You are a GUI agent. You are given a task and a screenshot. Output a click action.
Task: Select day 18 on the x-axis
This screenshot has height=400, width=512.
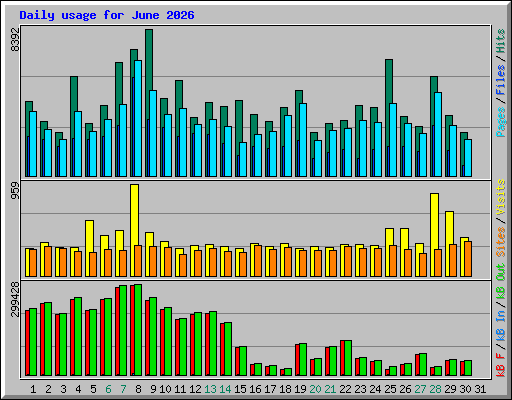(285, 389)
